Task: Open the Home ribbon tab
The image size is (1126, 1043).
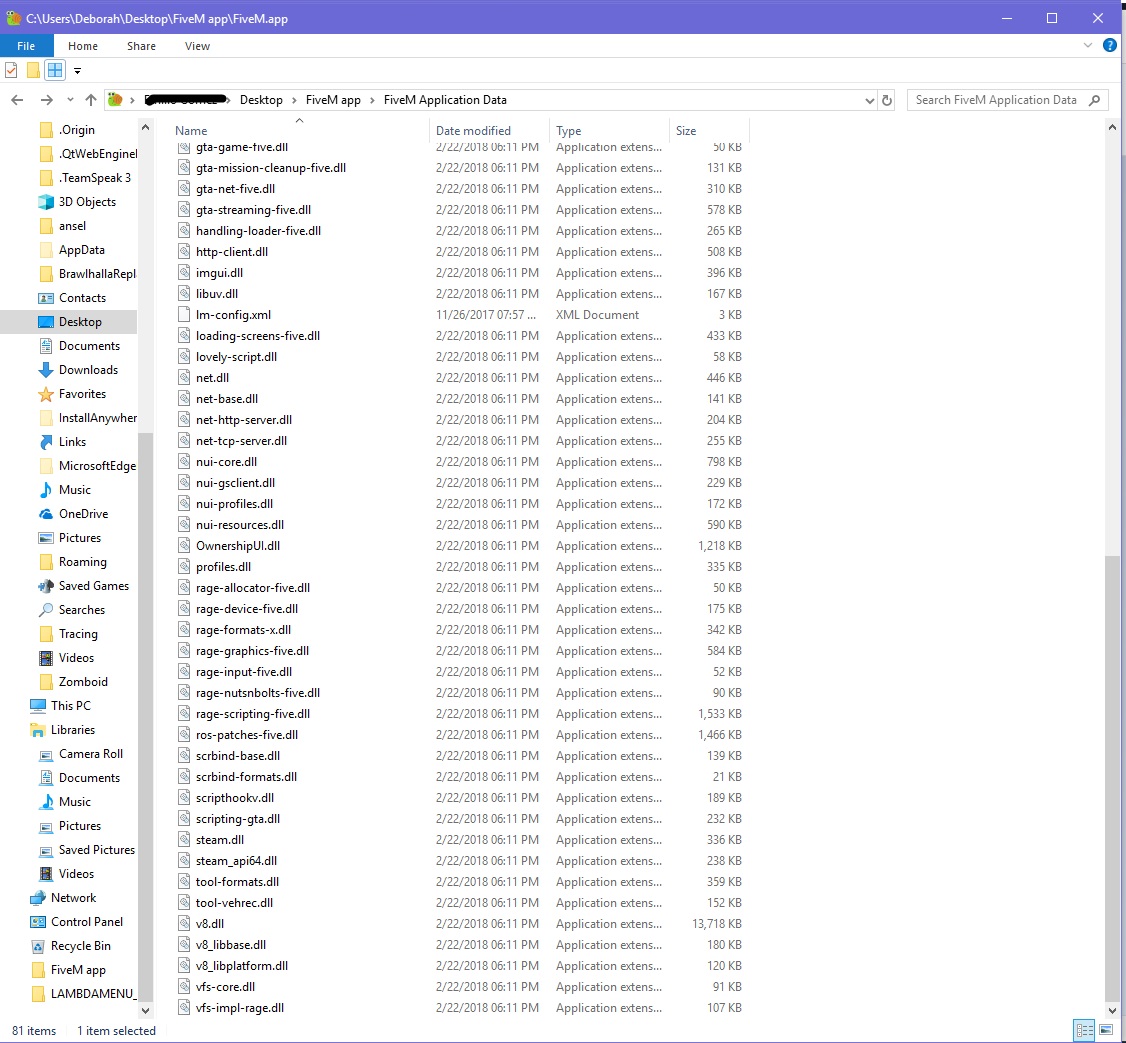Action: 83,46
